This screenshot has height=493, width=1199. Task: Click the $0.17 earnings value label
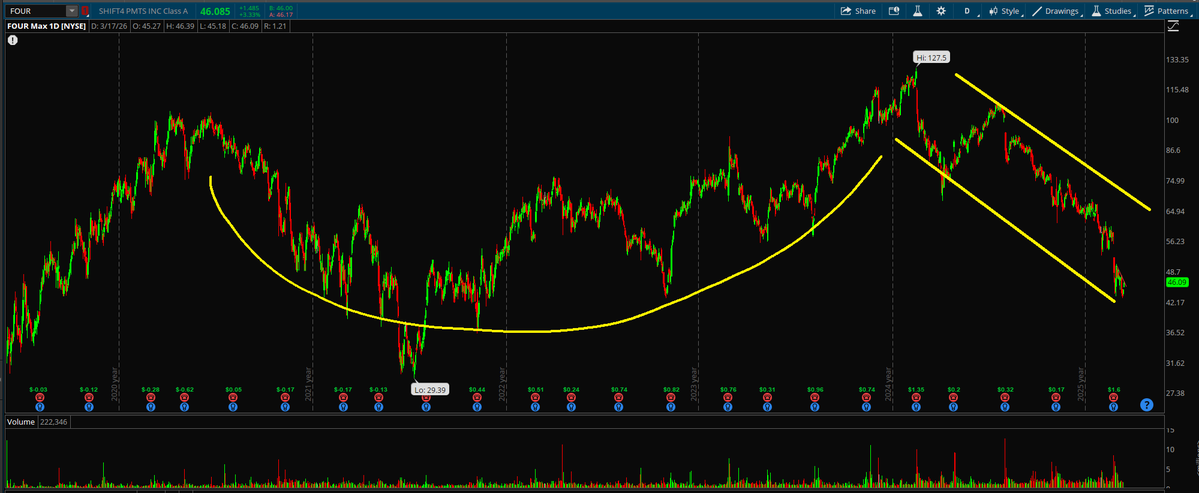(1056, 389)
